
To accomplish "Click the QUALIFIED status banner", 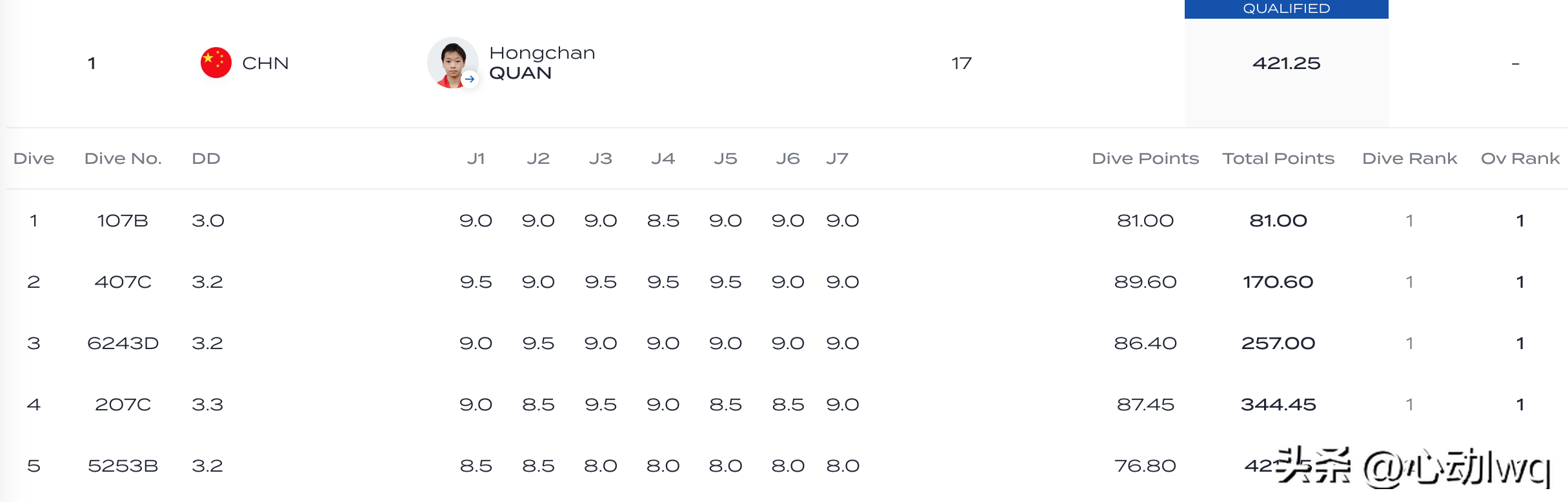I will tap(1286, 9).
